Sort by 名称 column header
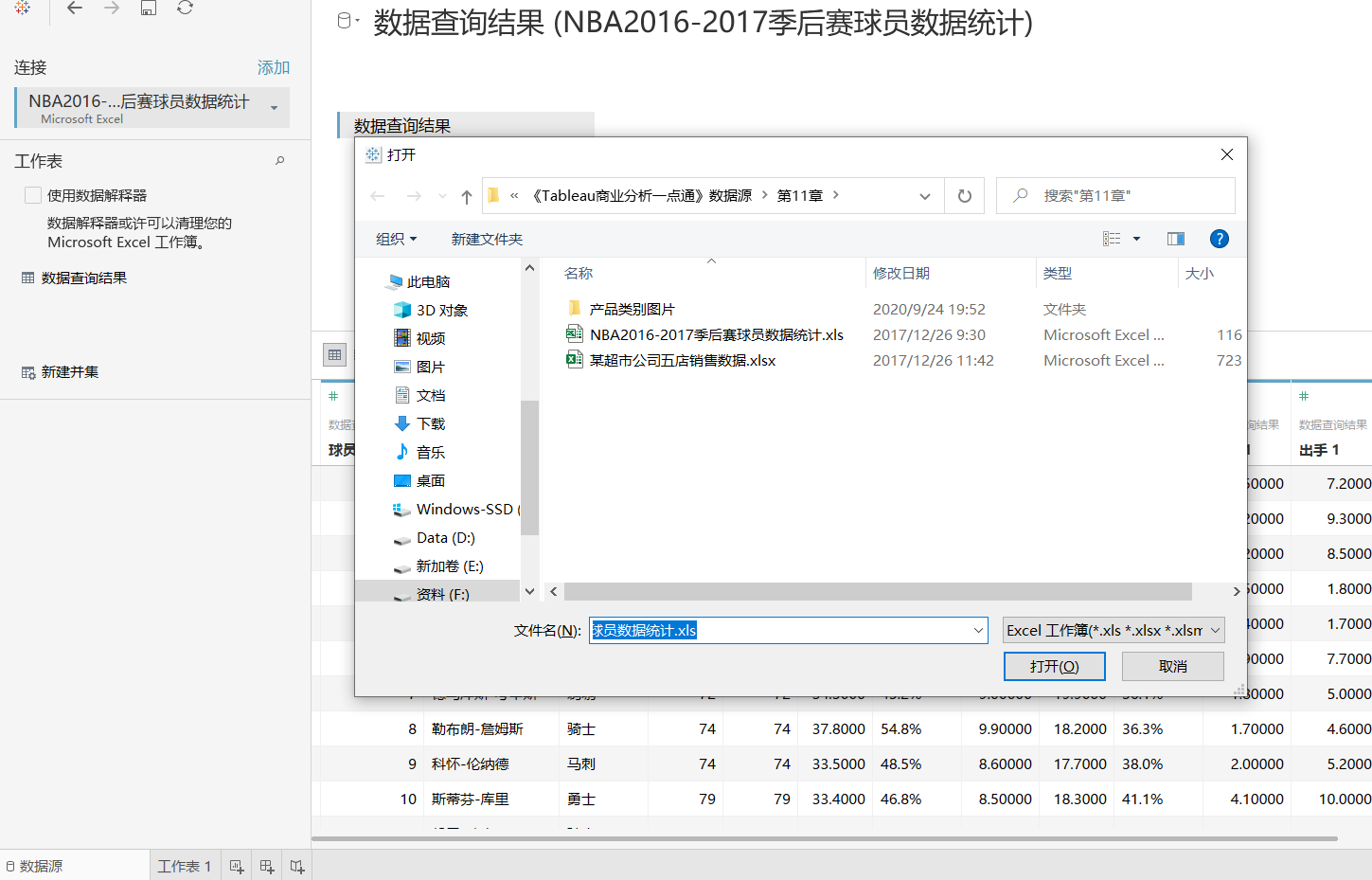 tap(579, 273)
